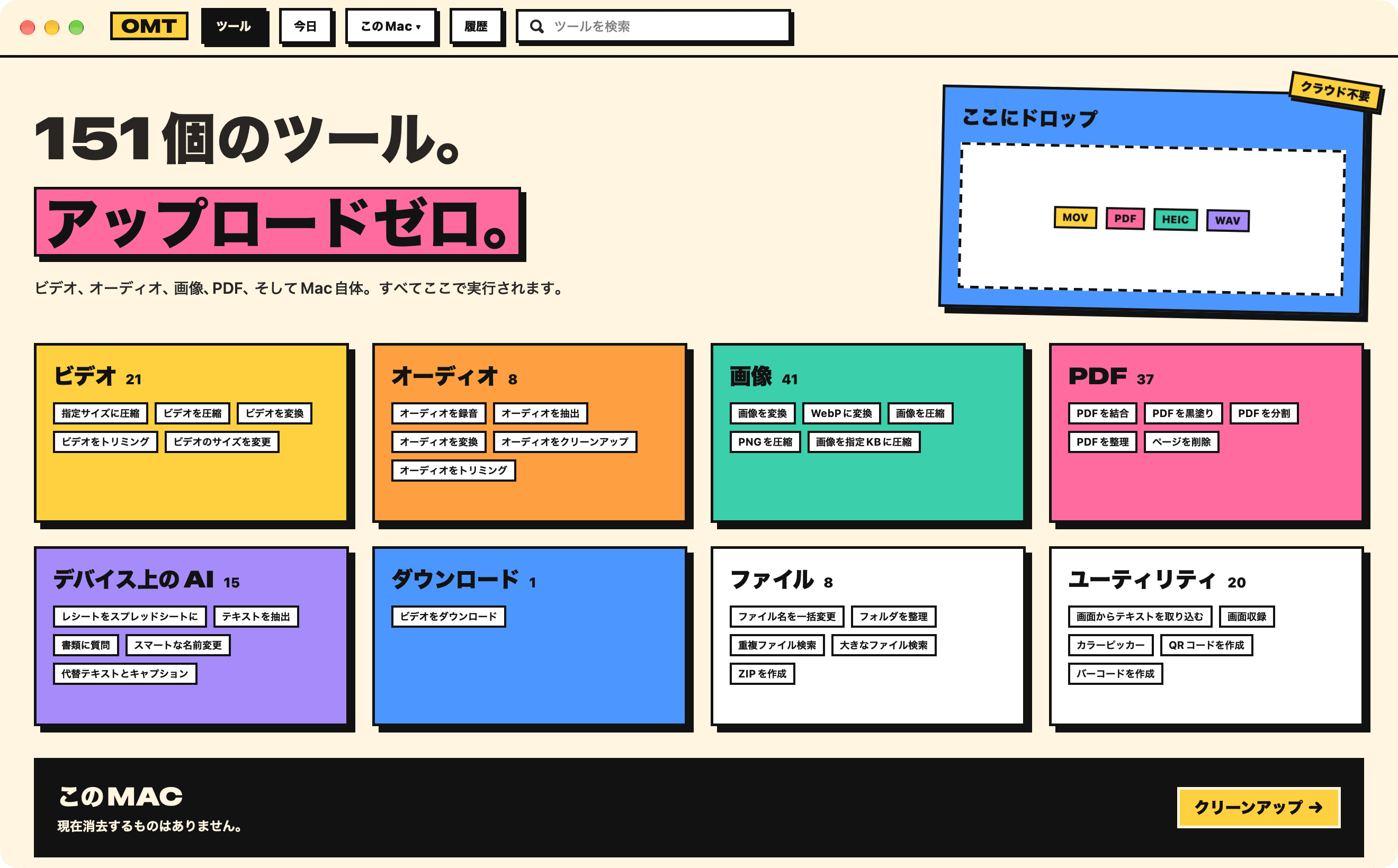The height and width of the screenshot is (868, 1398).
Task: Click the OMT logo badge
Action: click(x=149, y=26)
